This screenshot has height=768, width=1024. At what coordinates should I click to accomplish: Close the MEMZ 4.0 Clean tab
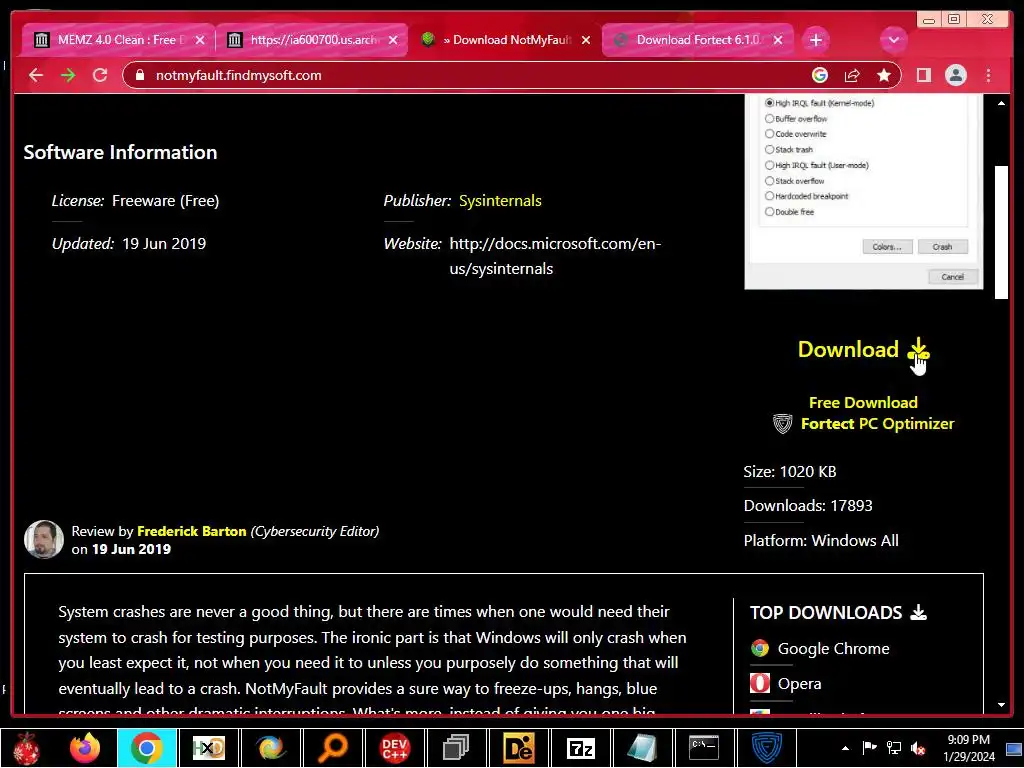[x=200, y=40]
